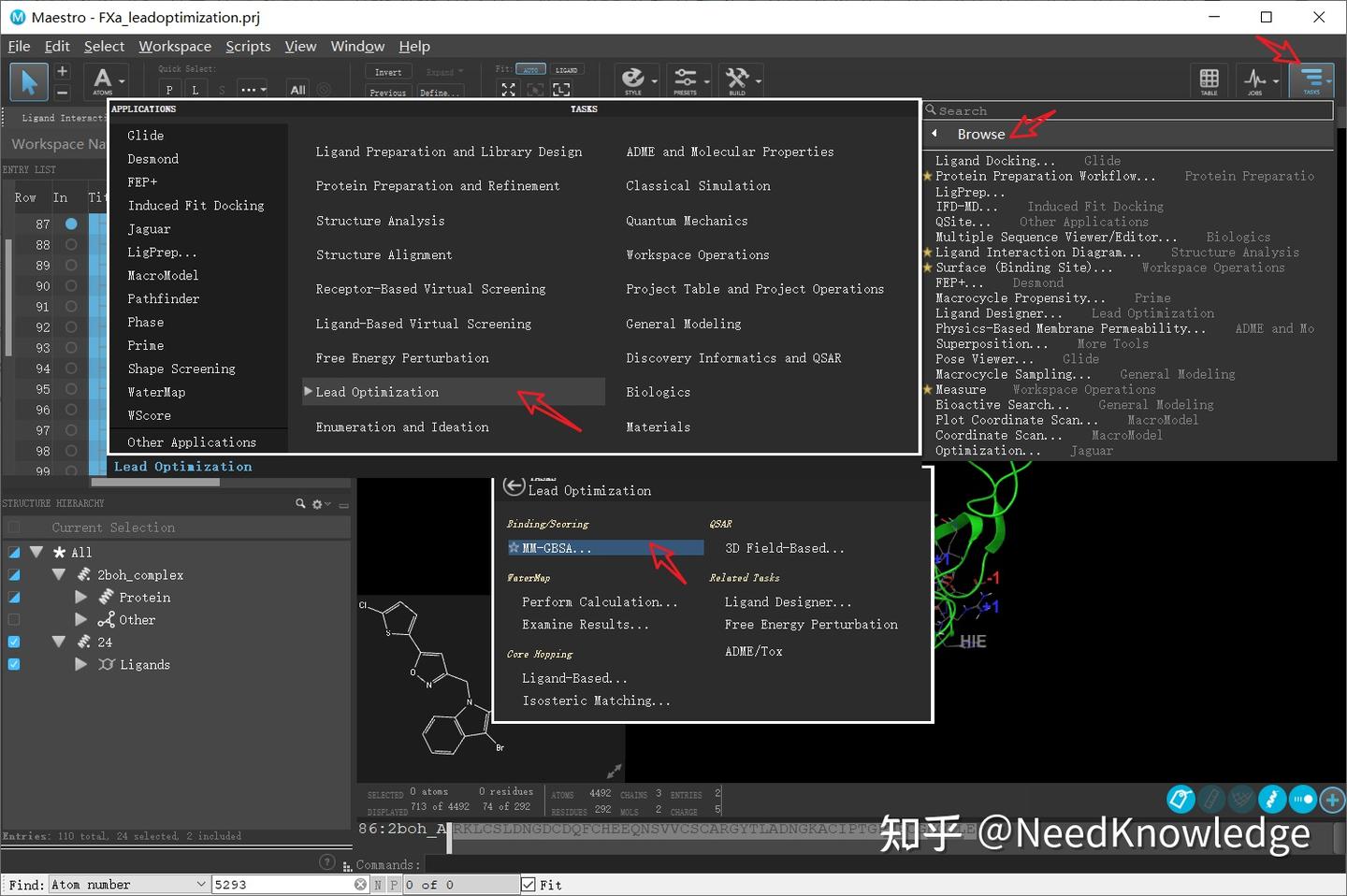Expand the Protein node in structure hierarchy
The width and height of the screenshot is (1347, 896).
(81, 597)
